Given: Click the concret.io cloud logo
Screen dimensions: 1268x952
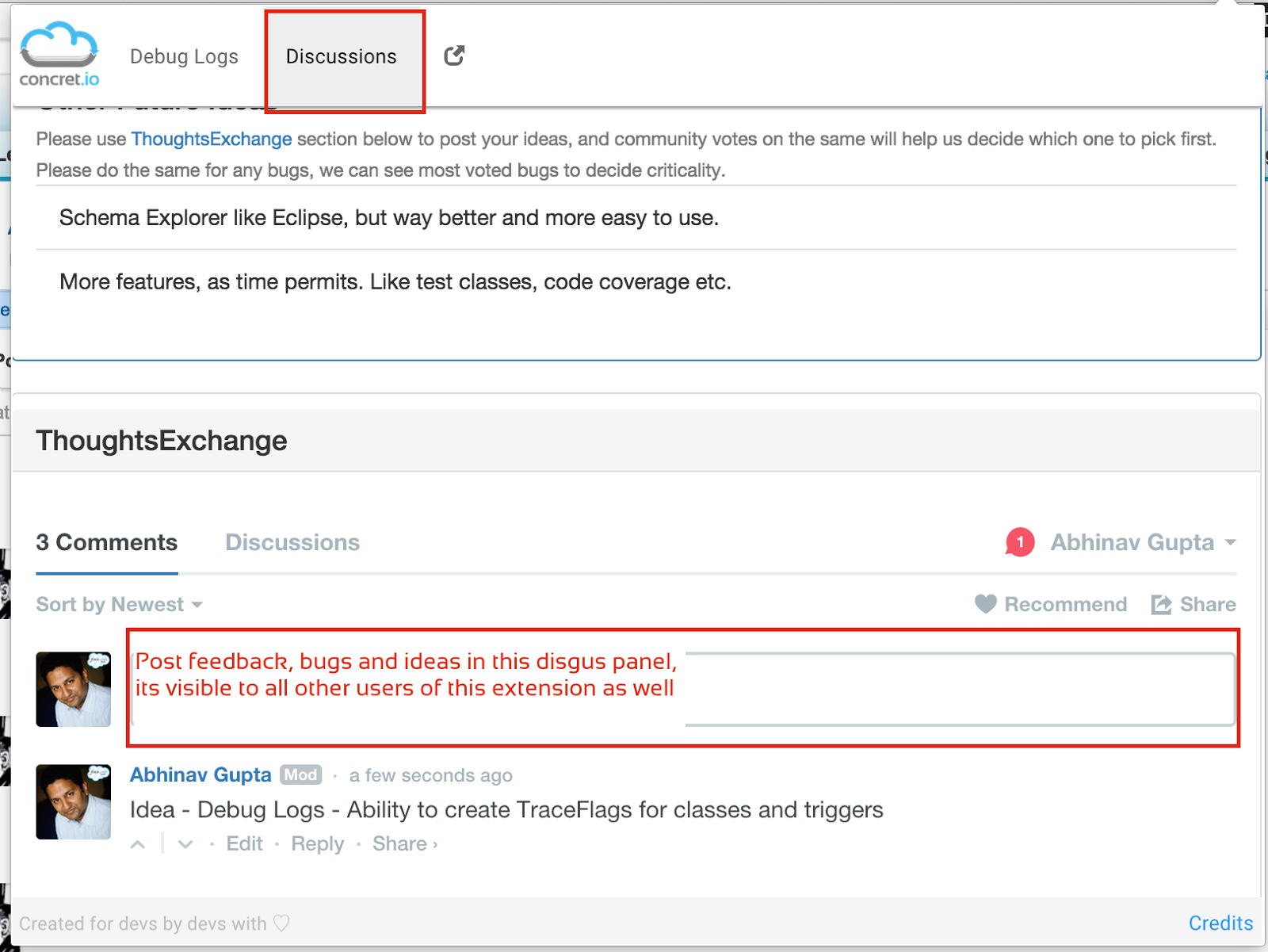Looking at the screenshot, I should pos(59,54).
